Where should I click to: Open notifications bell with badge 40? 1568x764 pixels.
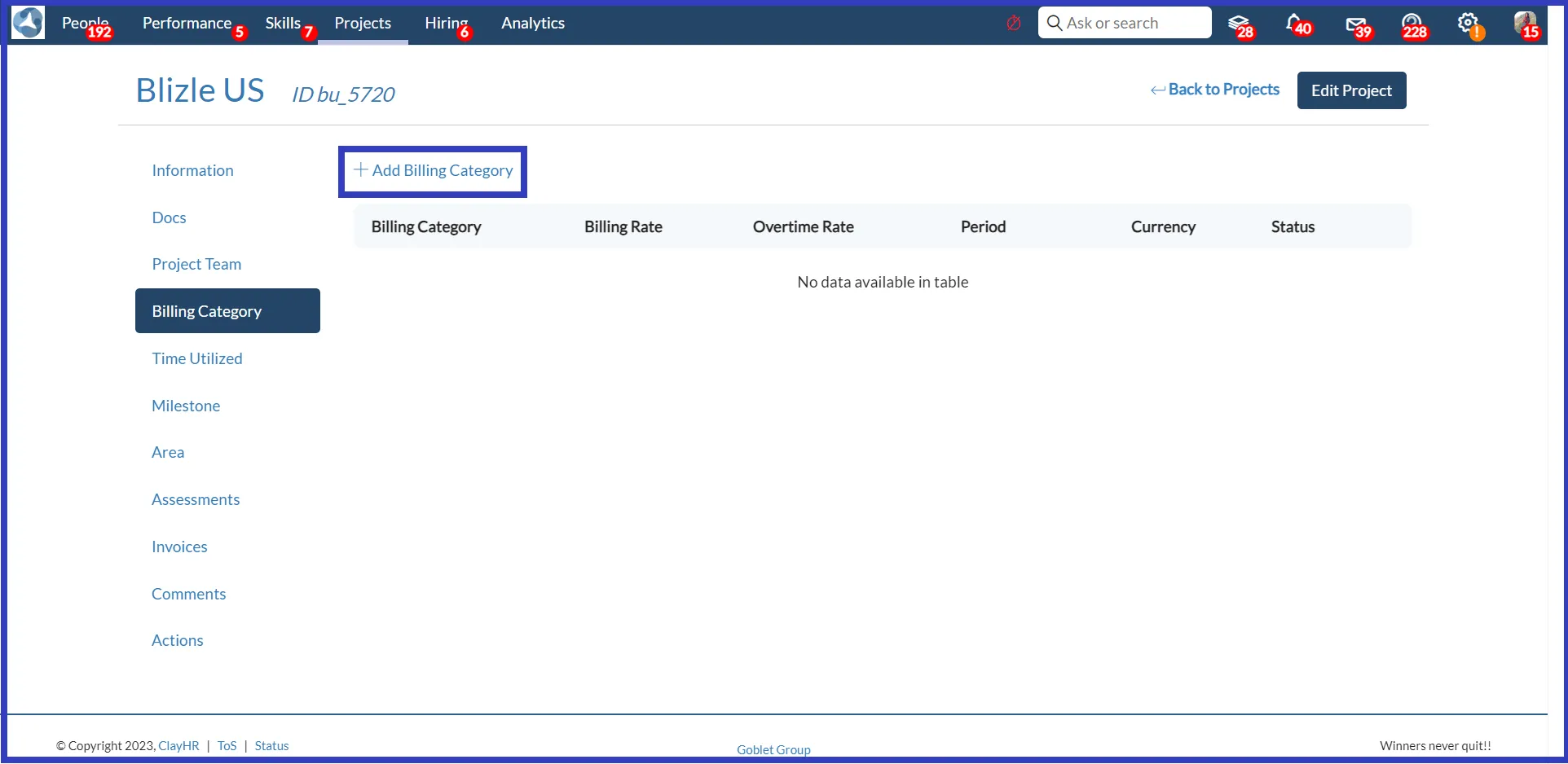click(1295, 24)
